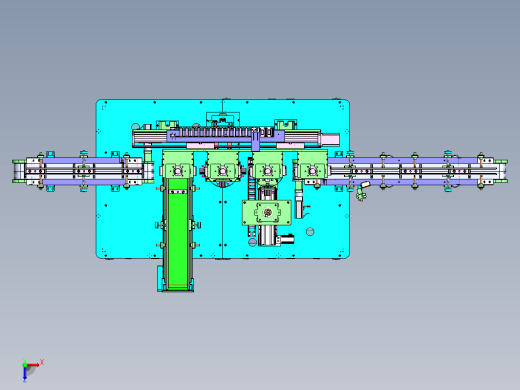Image resolution: width=520 pixels, height=390 pixels.
Task: Select the leftmost green station block above the belt
Action: (178, 165)
